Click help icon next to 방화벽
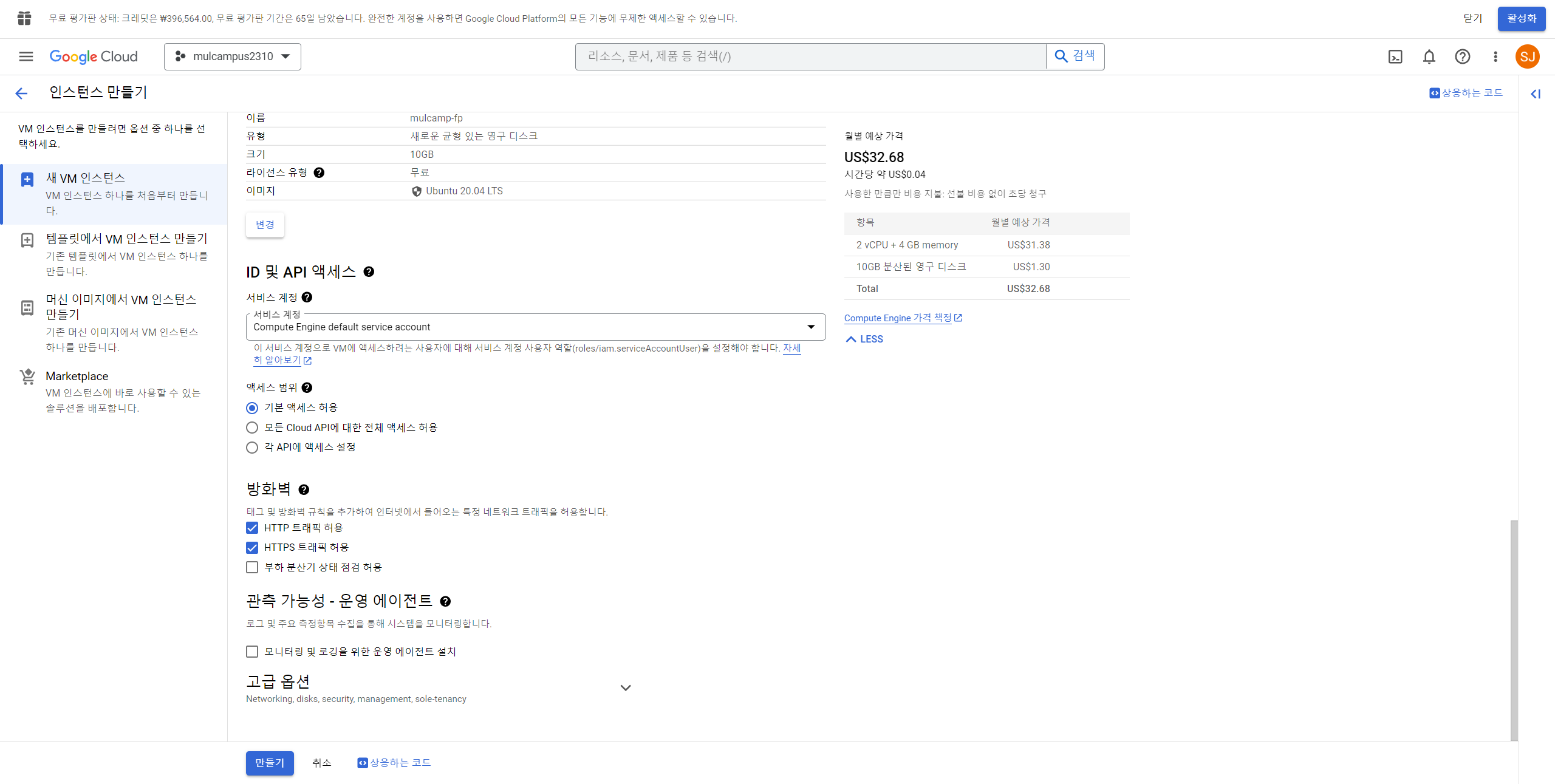Screen dimensions: 1555x784 (304, 489)
